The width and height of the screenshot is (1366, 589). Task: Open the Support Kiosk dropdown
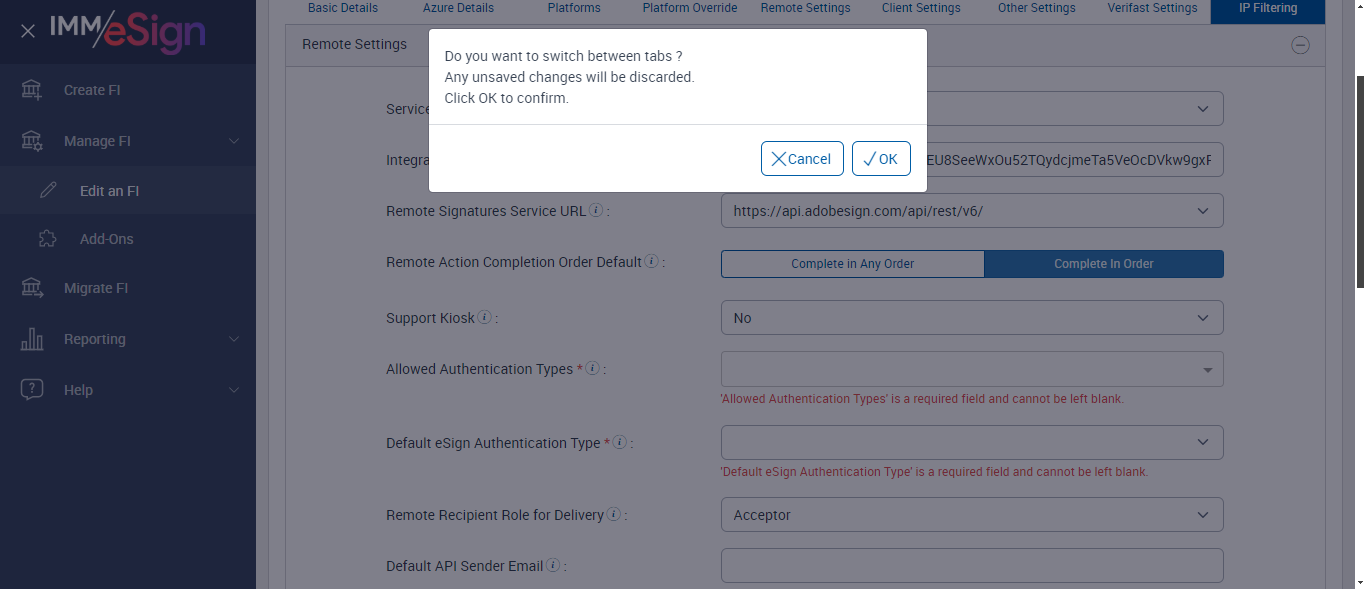(971, 318)
